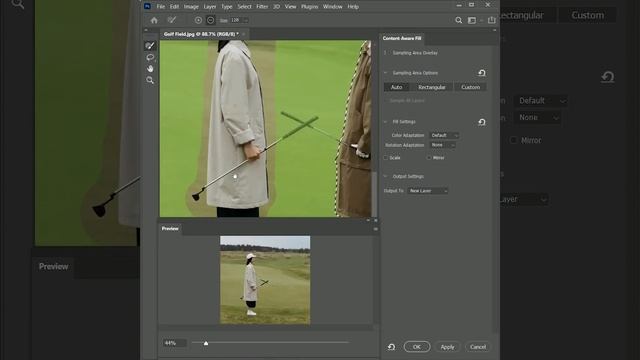
Task: Collapse the Output Settings section
Action: pos(385,176)
